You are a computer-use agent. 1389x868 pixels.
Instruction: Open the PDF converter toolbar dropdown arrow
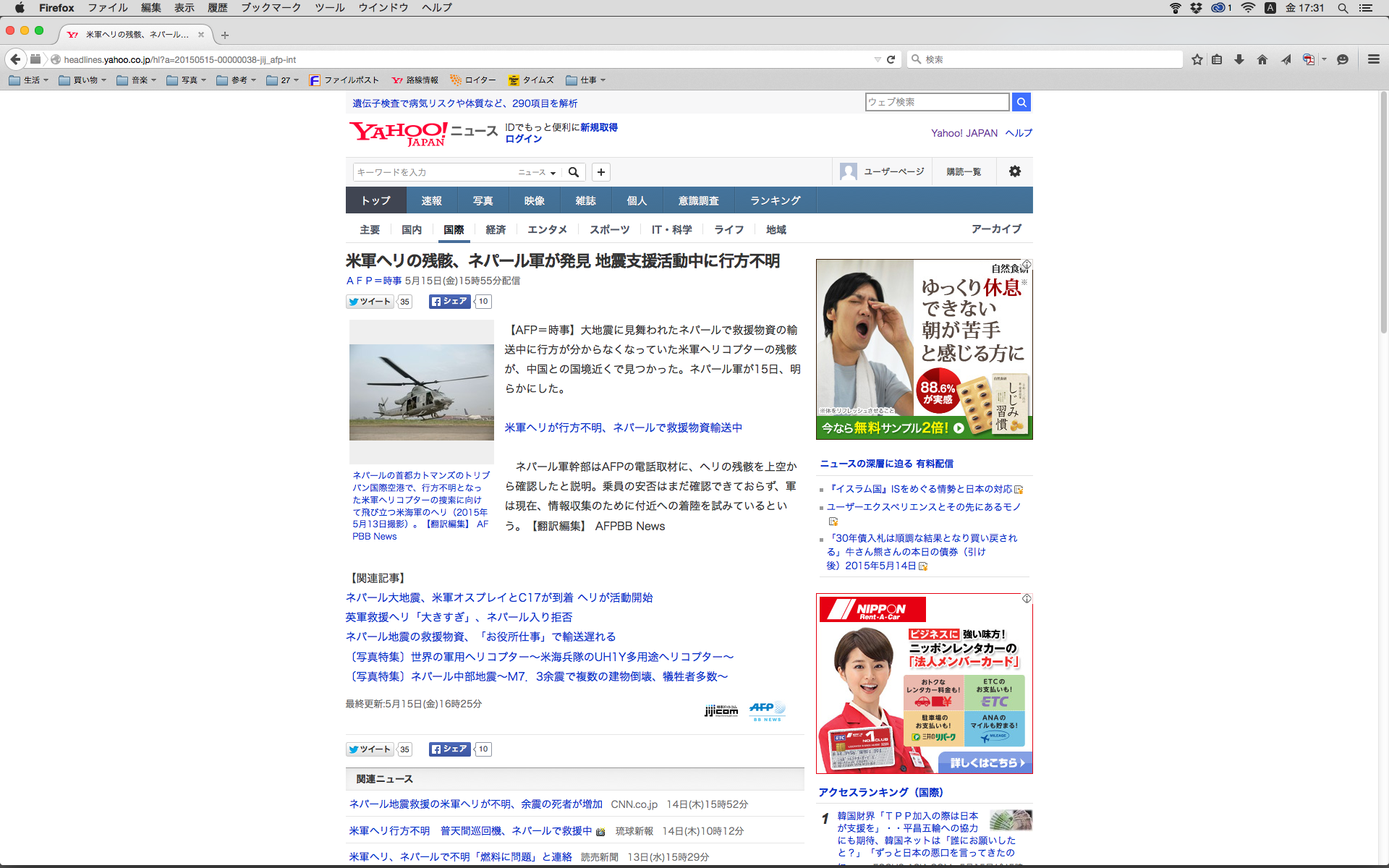(x=1324, y=59)
